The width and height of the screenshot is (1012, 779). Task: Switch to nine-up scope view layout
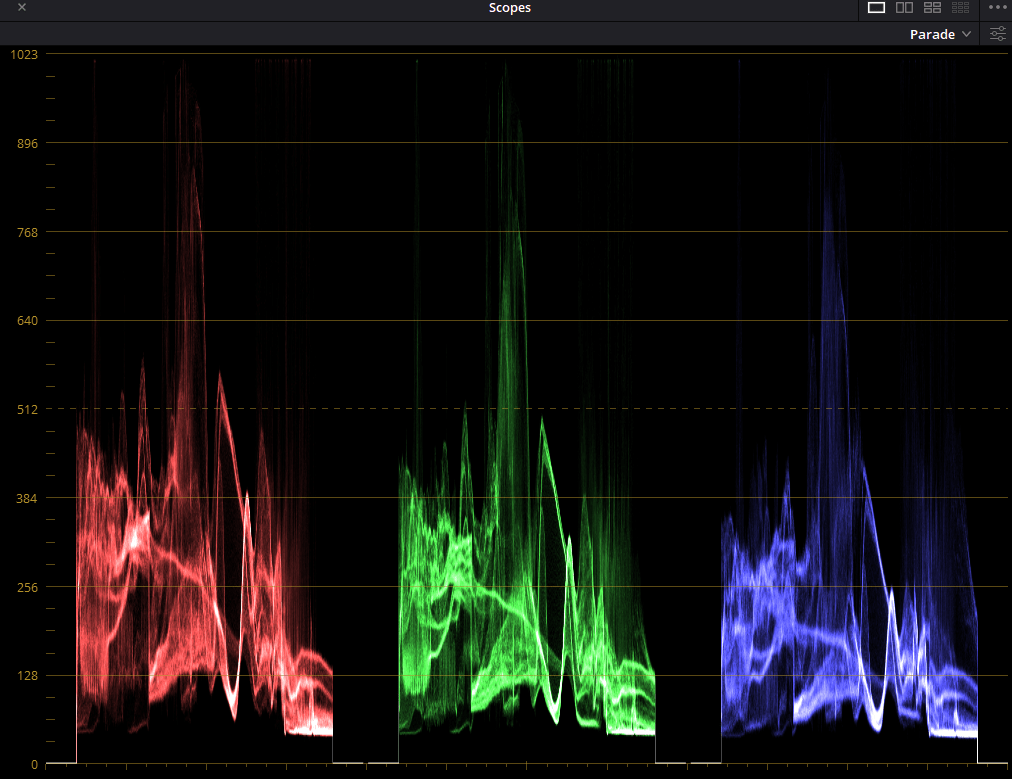[x=960, y=8]
